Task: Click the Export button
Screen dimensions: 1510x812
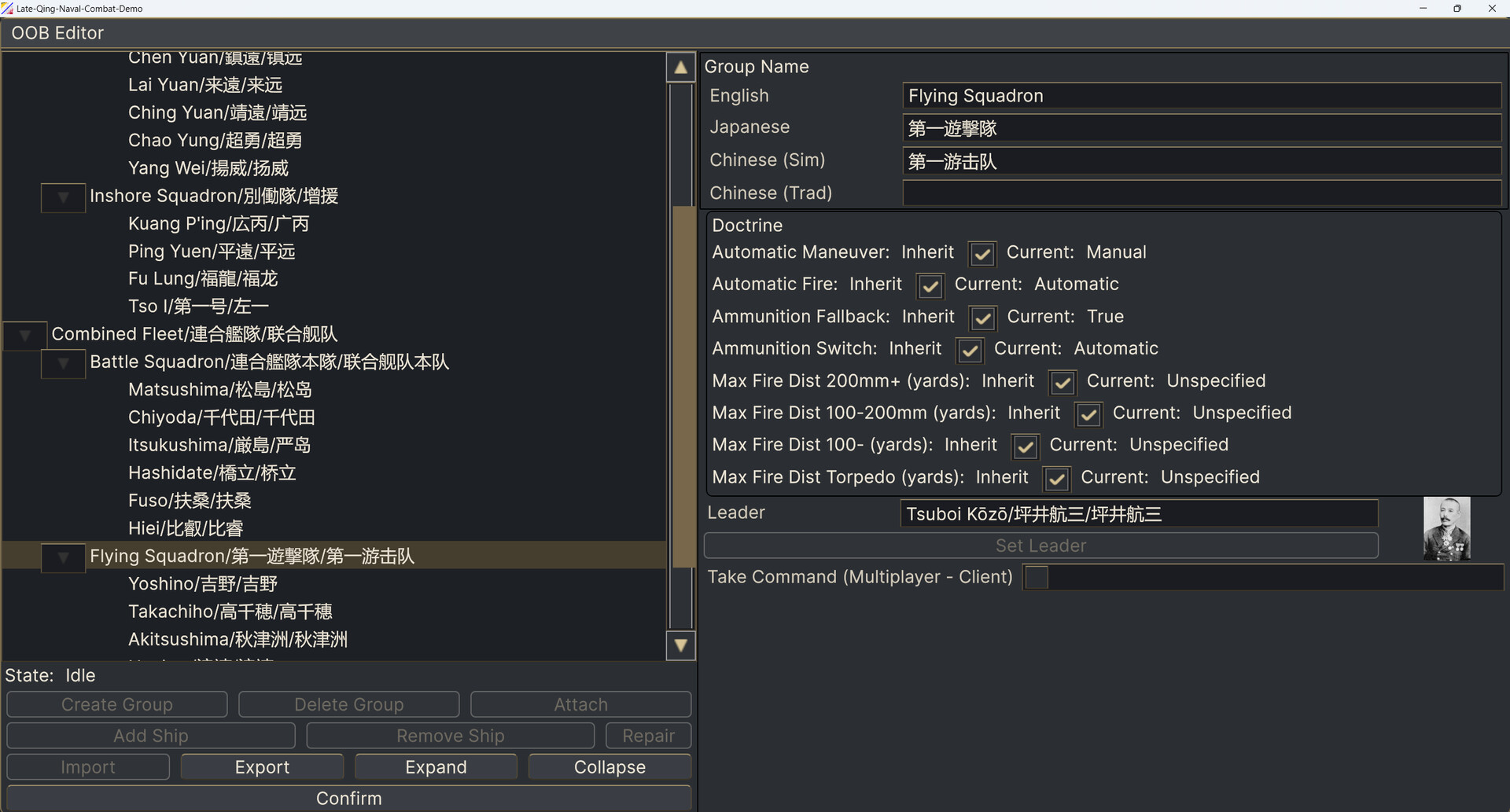Action: click(262, 766)
